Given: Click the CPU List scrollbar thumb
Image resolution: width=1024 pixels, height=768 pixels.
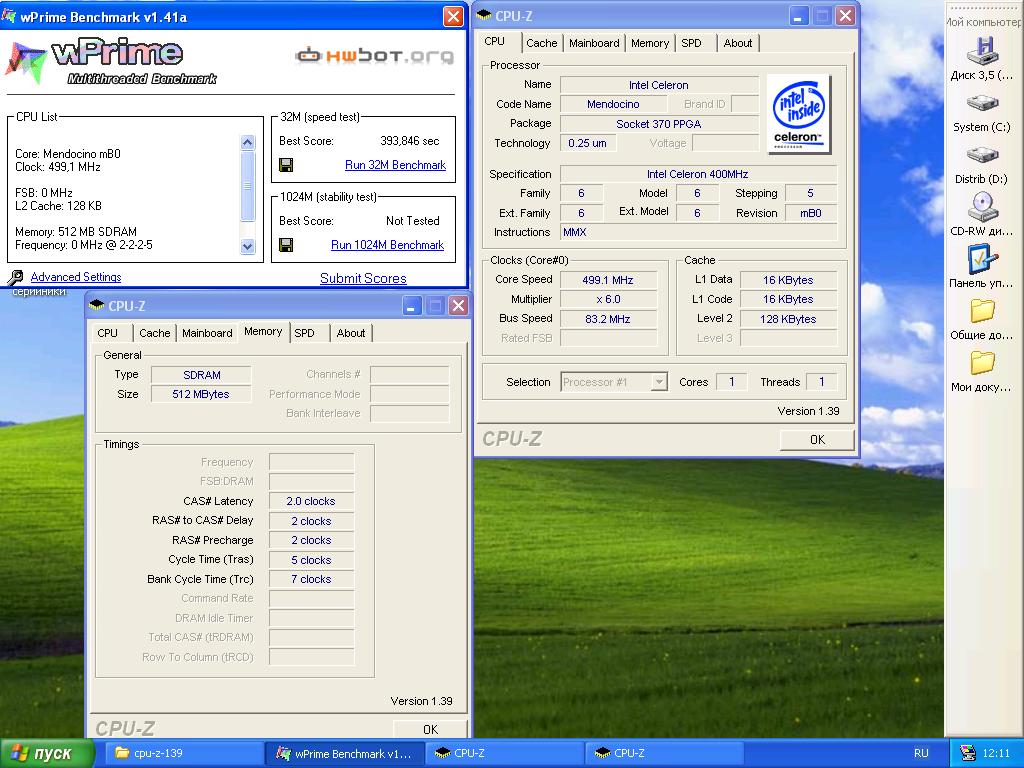Looking at the screenshot, I should click(x=248, y=185).
